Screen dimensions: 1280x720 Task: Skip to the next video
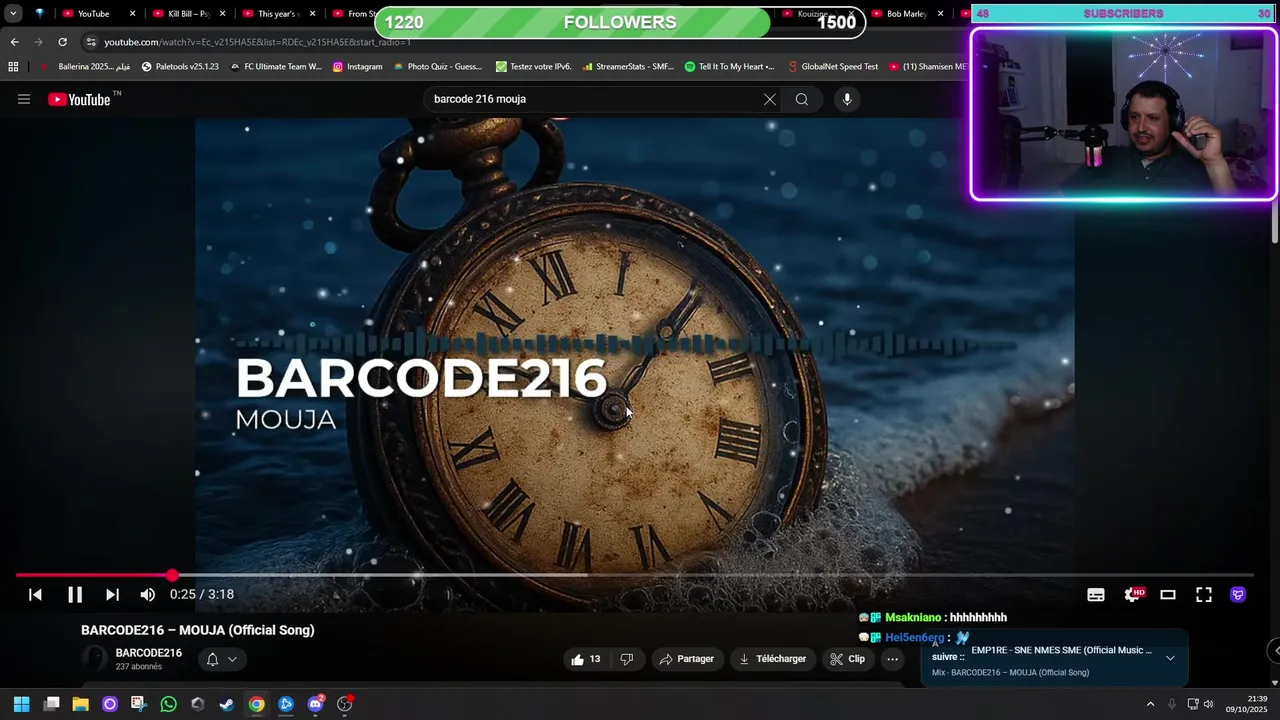[112, 594]
